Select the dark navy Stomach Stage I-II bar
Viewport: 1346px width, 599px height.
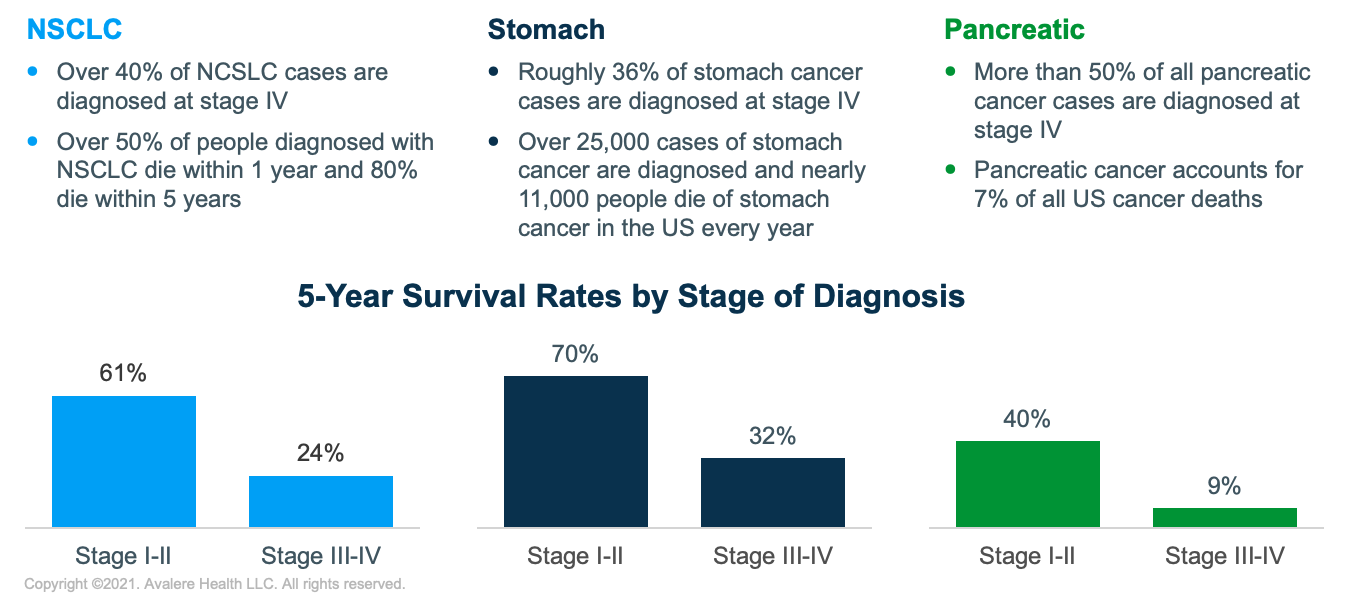pyautogui.click(x=576, y=451)
